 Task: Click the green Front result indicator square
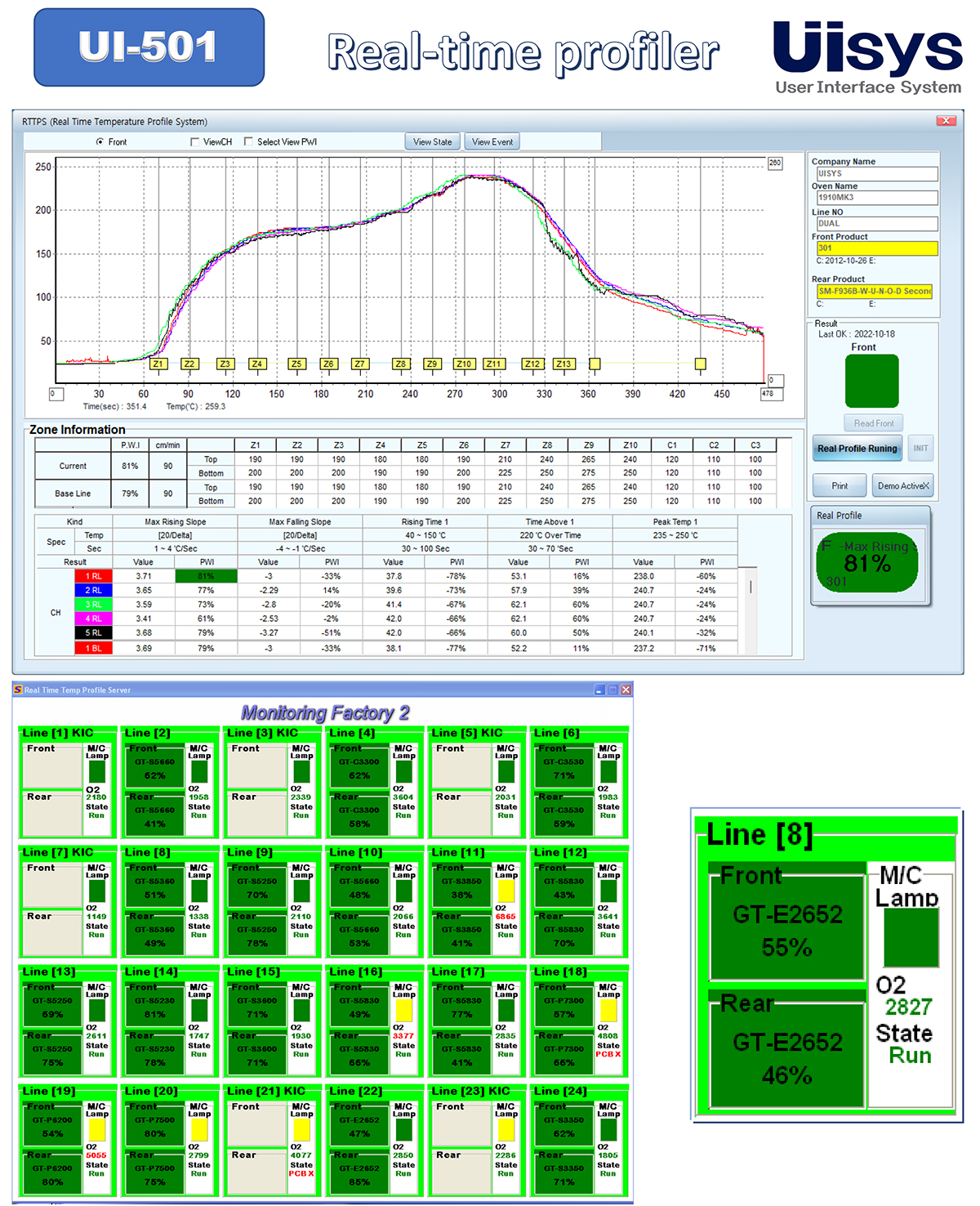pos(872,381)
